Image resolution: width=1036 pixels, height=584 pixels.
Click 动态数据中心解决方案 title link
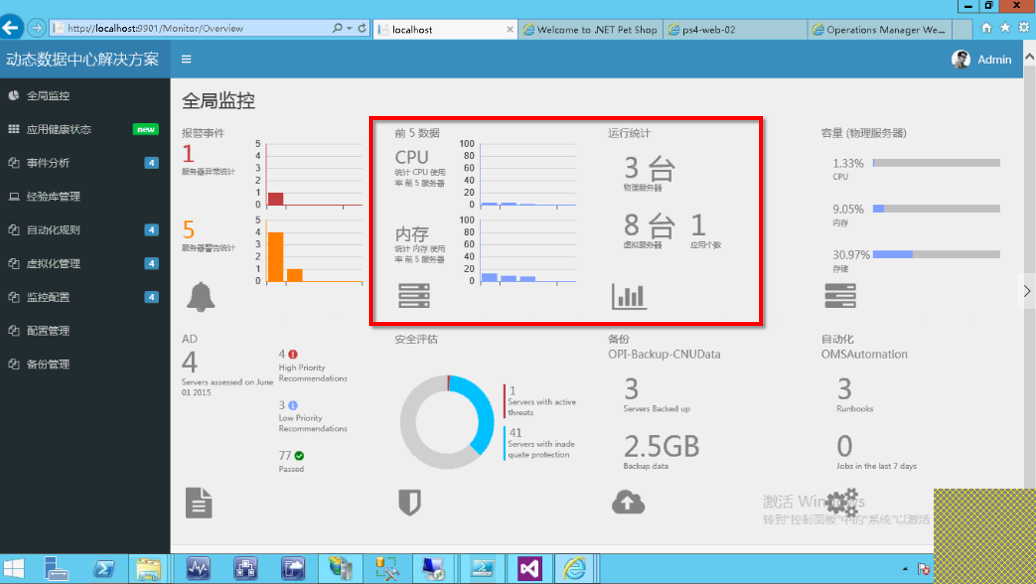pyautogui.click(x=82, y=60)
